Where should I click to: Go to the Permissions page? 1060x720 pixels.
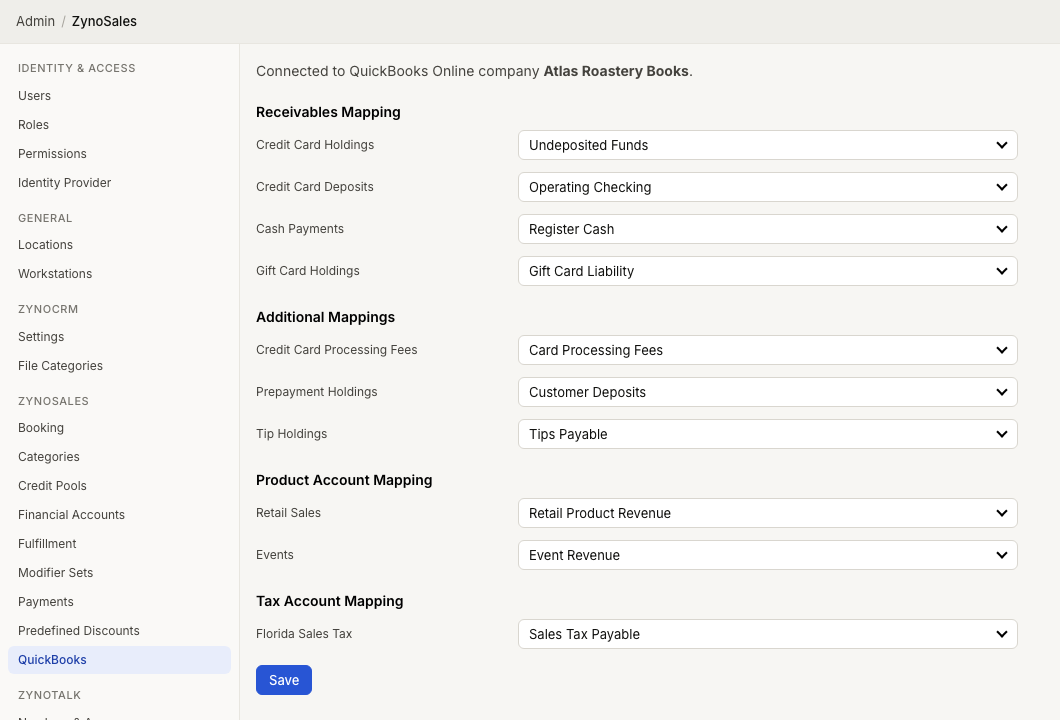(x=52, y=154)
